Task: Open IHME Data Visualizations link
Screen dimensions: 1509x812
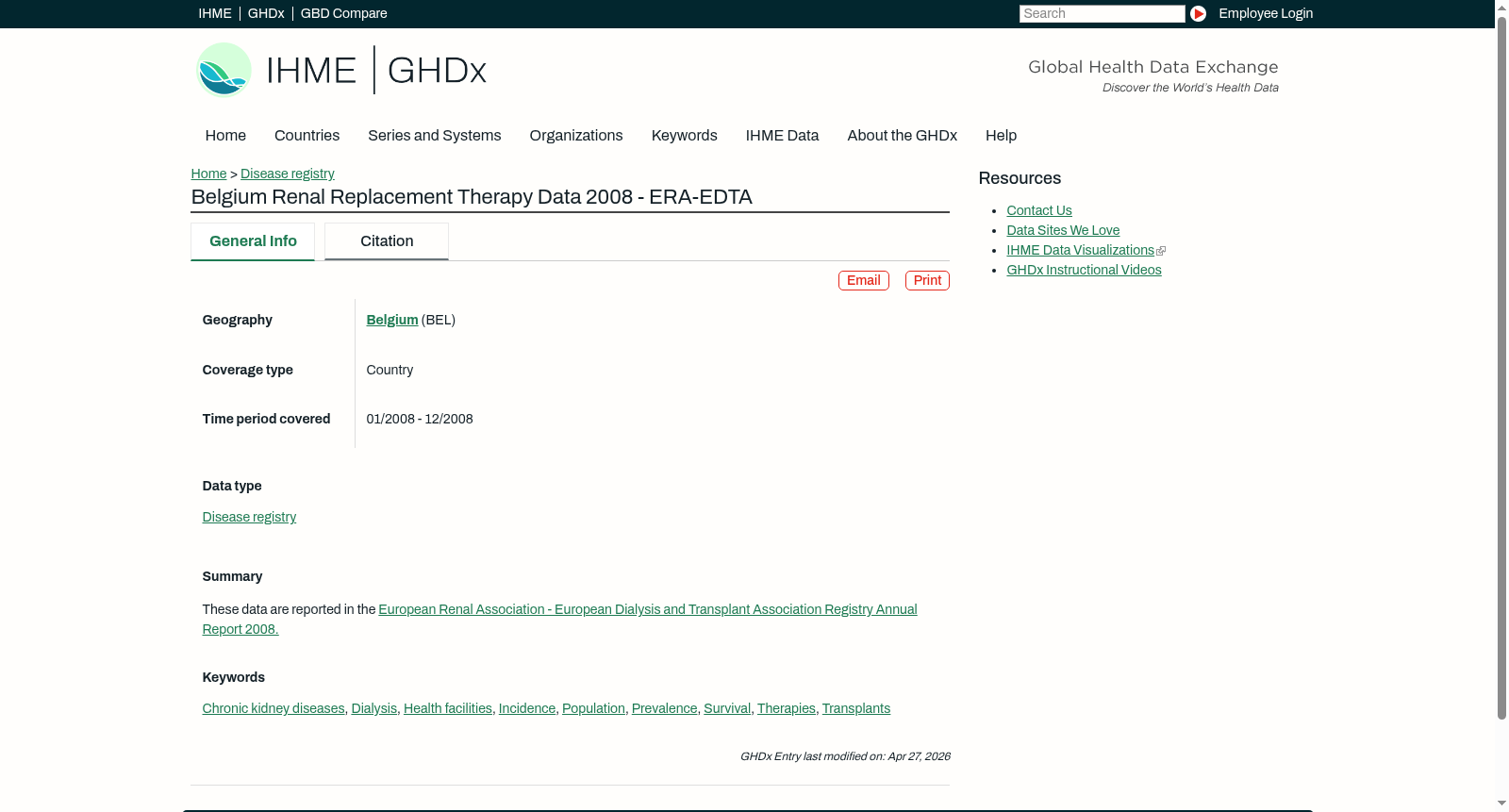Action: point(1080,250)
